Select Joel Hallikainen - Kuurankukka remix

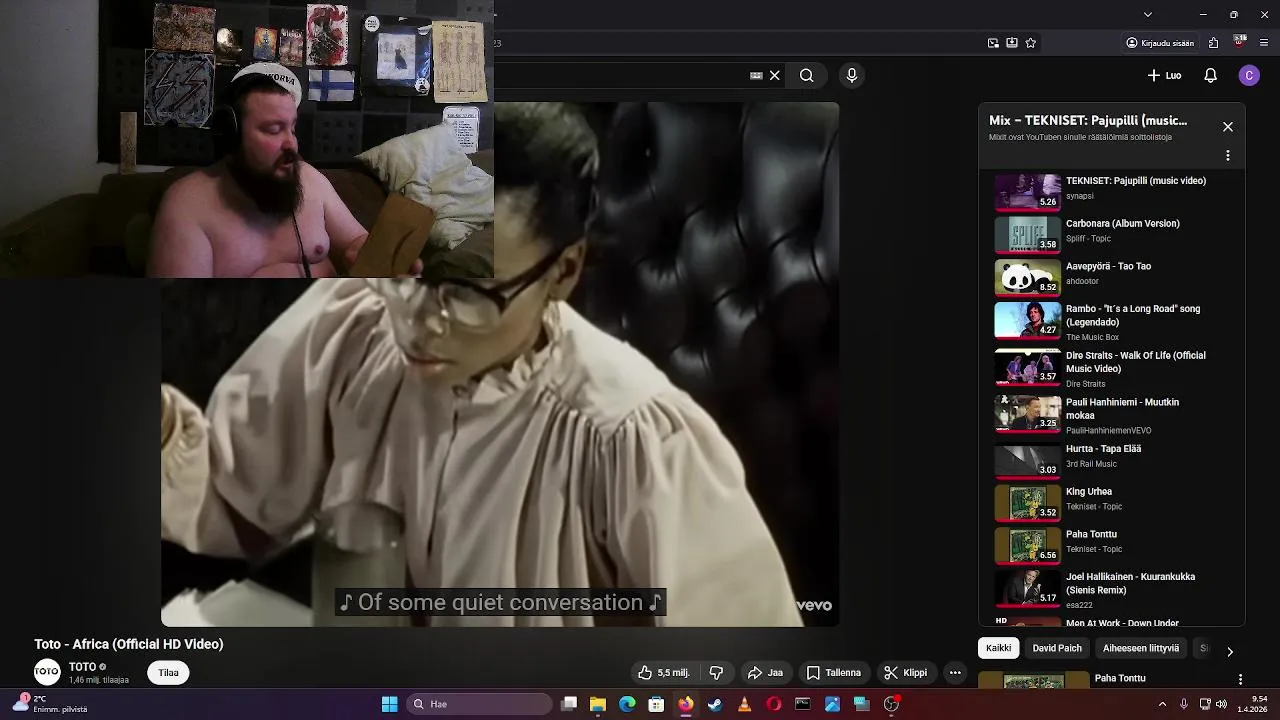point(1108,590)
